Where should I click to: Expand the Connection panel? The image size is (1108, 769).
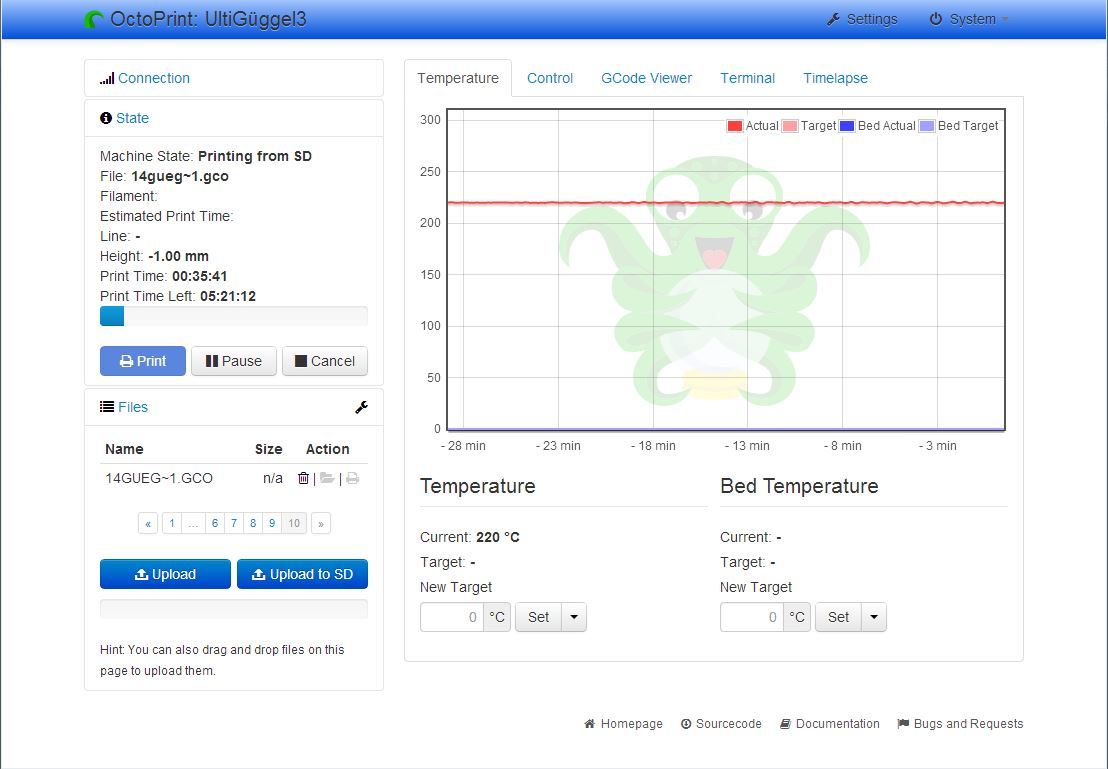tap(153, 78)
